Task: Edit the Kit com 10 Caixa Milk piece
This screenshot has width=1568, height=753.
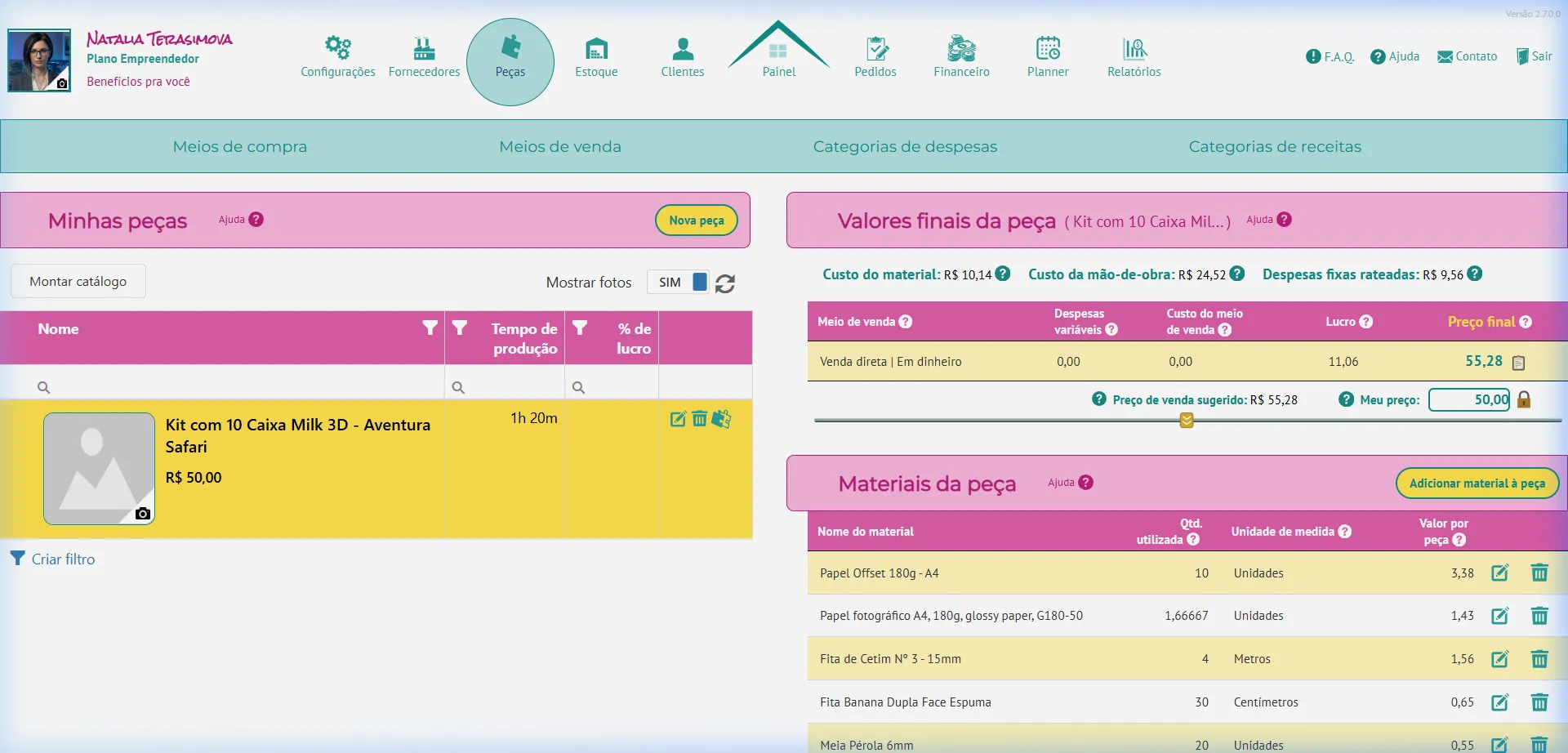Action: [678, 418]
